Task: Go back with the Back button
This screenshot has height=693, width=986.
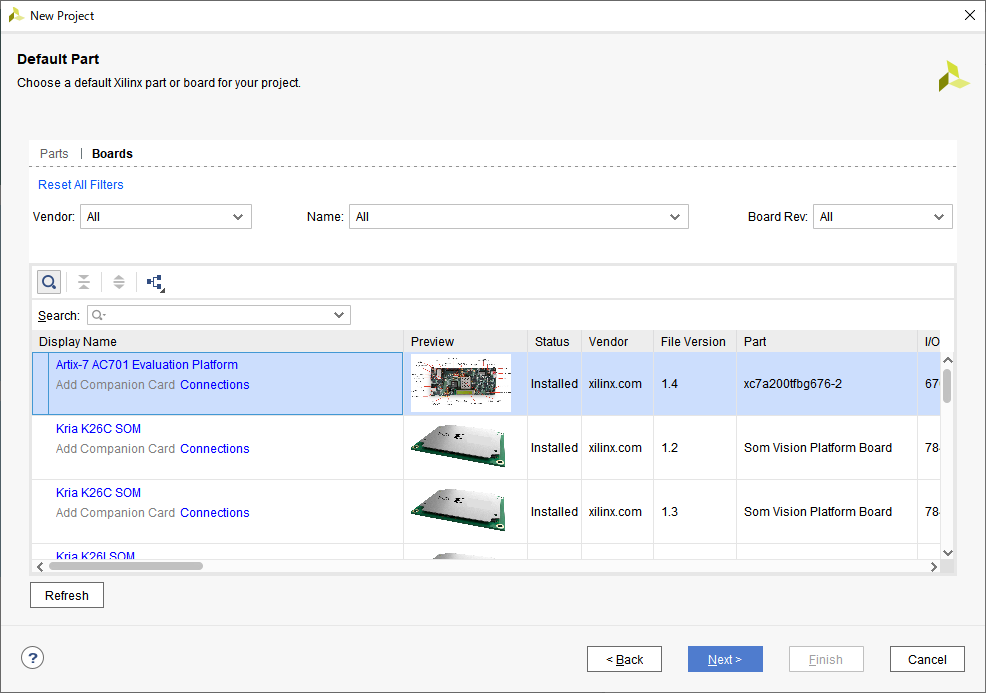Action: click(x=624, y=659)
